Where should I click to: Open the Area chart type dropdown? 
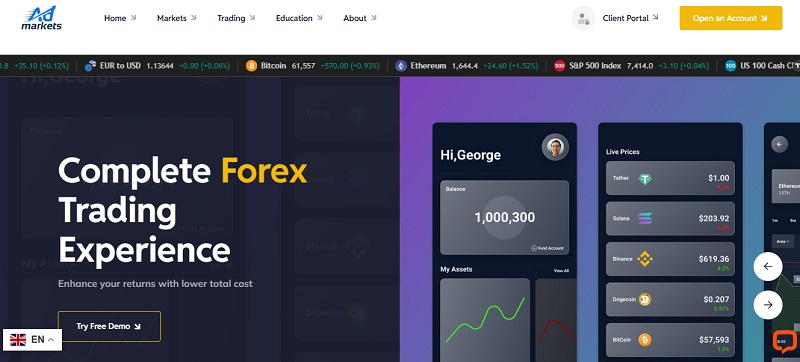pyautogui.click(x=783, y=241)
